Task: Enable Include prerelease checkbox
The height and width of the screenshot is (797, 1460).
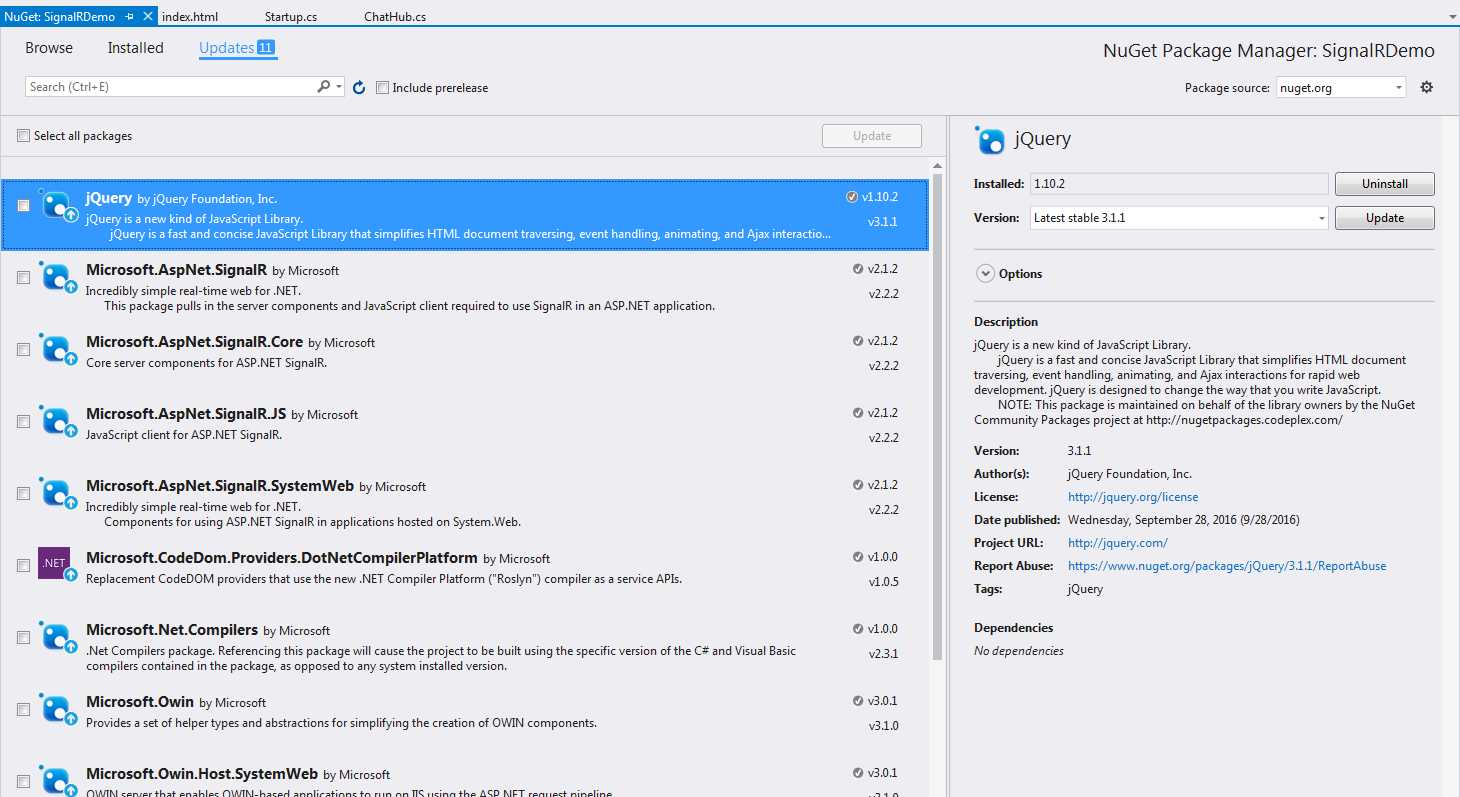Action: 382,88
